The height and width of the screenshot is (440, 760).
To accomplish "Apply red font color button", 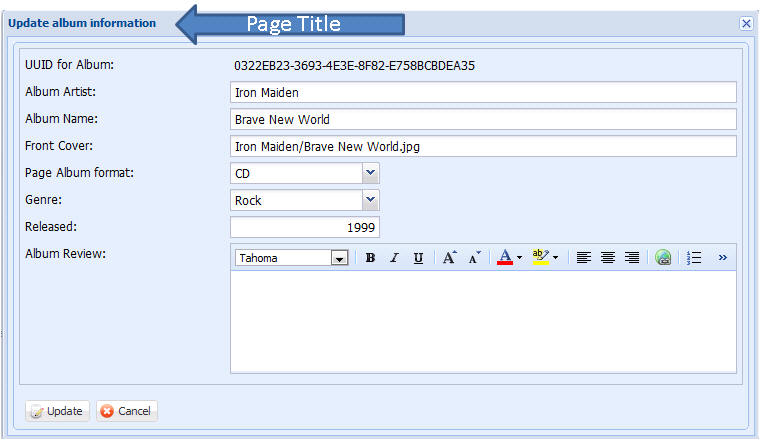I will click(x=505, y=257).
